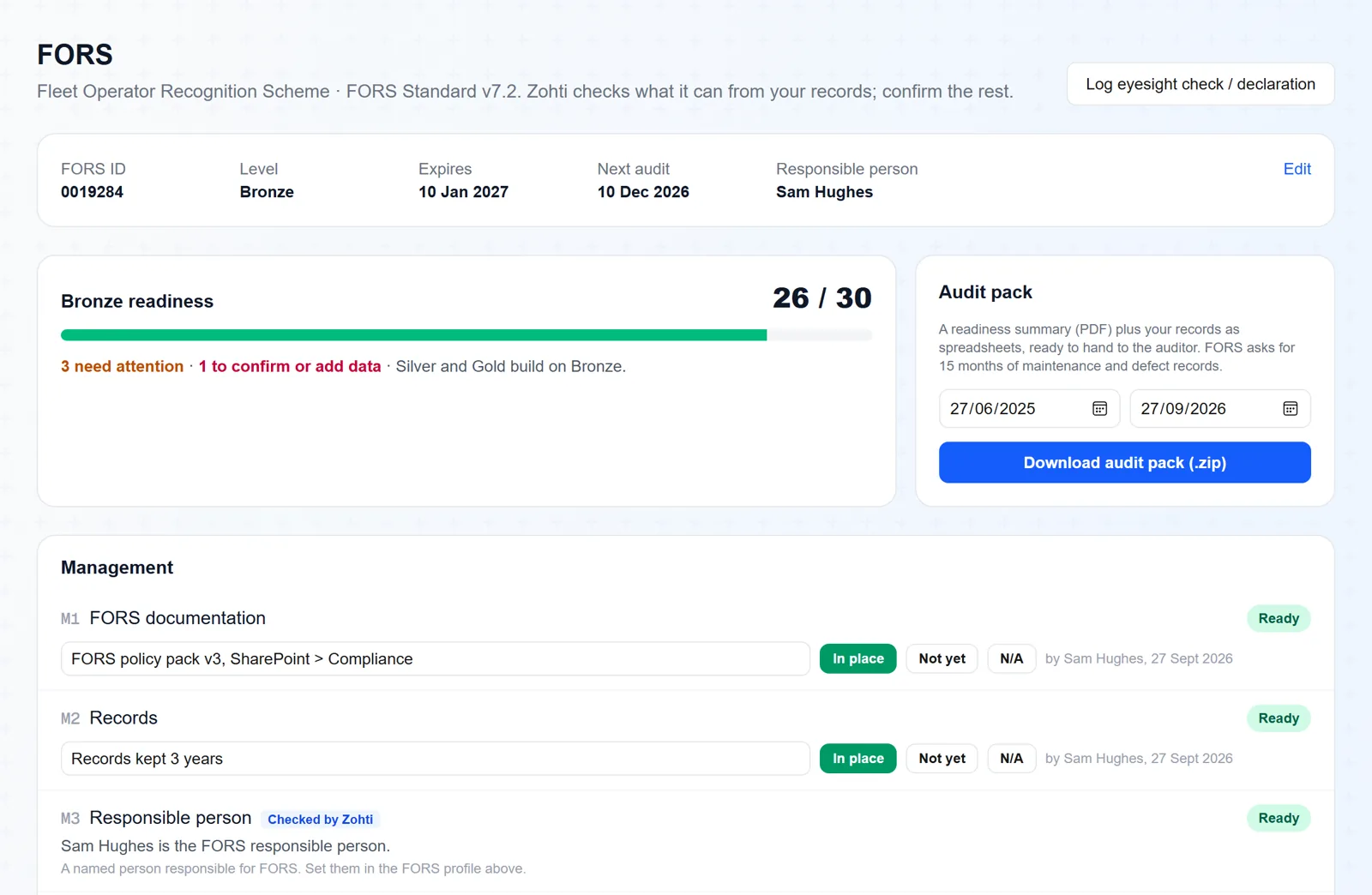The width and height of the screenshot is (1372, 895).
Task: Click the Checked by Zohti badge
Action: [320, 820]
